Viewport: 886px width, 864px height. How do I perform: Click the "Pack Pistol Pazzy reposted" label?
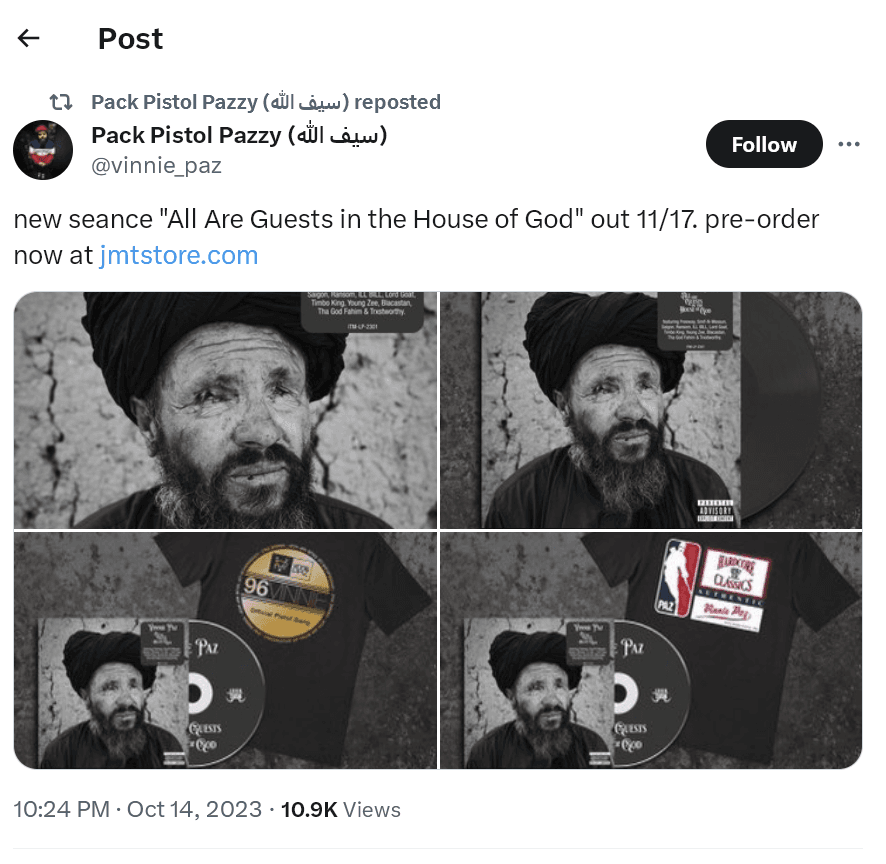point(265,102)
